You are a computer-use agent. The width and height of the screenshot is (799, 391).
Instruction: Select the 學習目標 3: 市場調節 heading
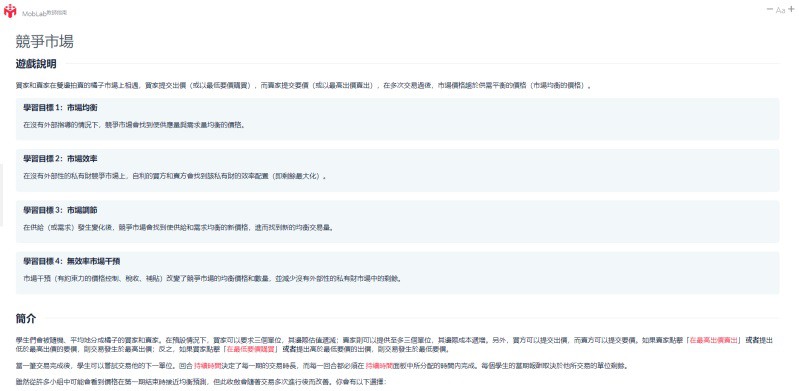point(61,210)
